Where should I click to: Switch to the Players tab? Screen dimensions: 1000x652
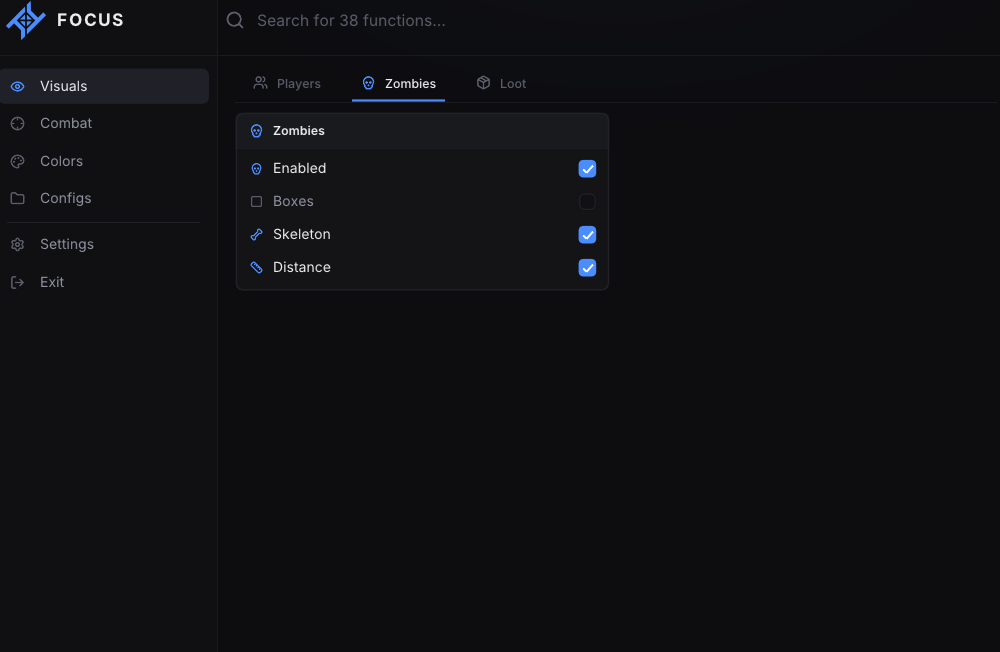(287, 84)
